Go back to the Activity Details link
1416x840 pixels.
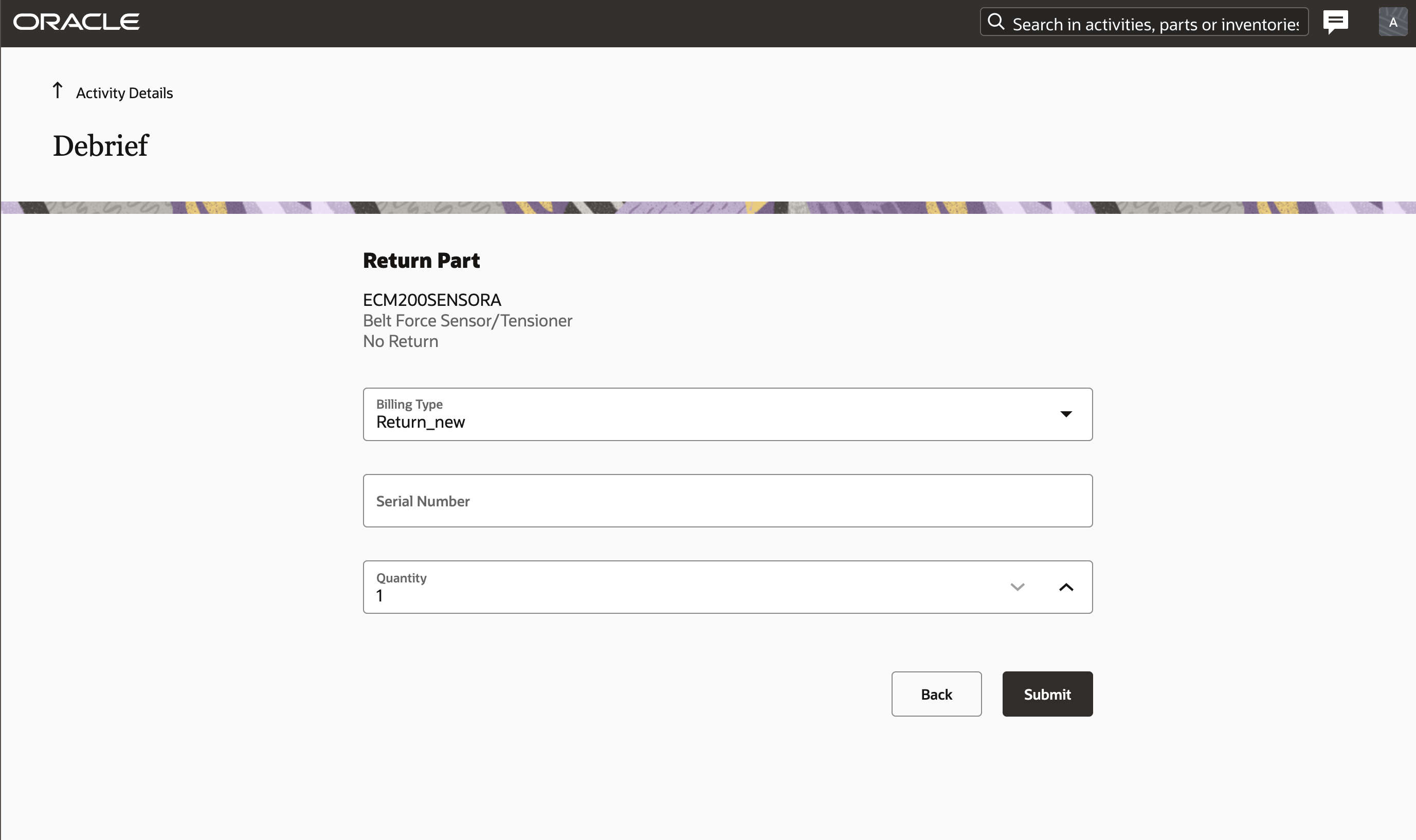124,93
